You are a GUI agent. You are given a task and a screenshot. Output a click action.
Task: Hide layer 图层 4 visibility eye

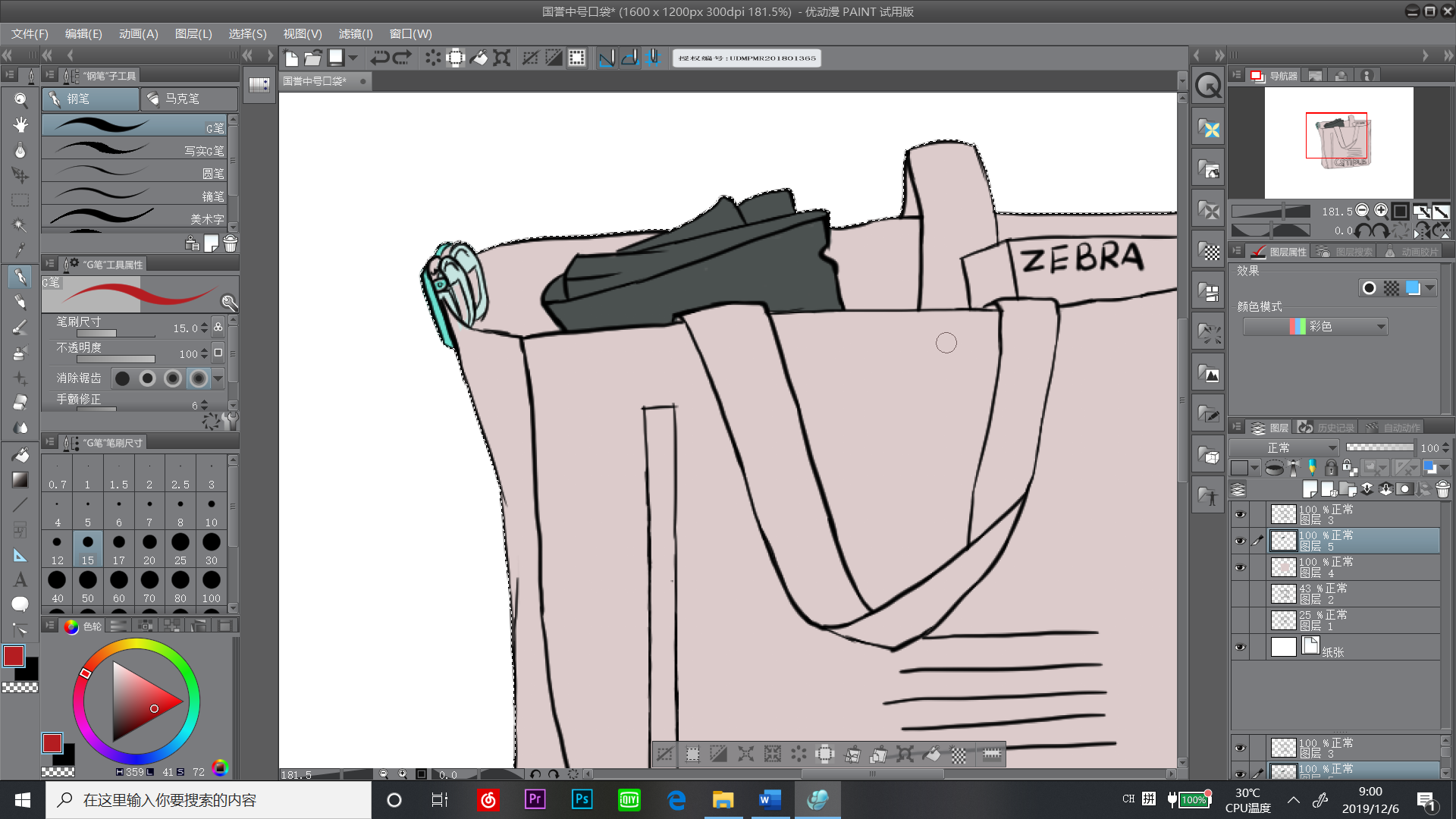pyautogui.click(x=1240, y=567)
